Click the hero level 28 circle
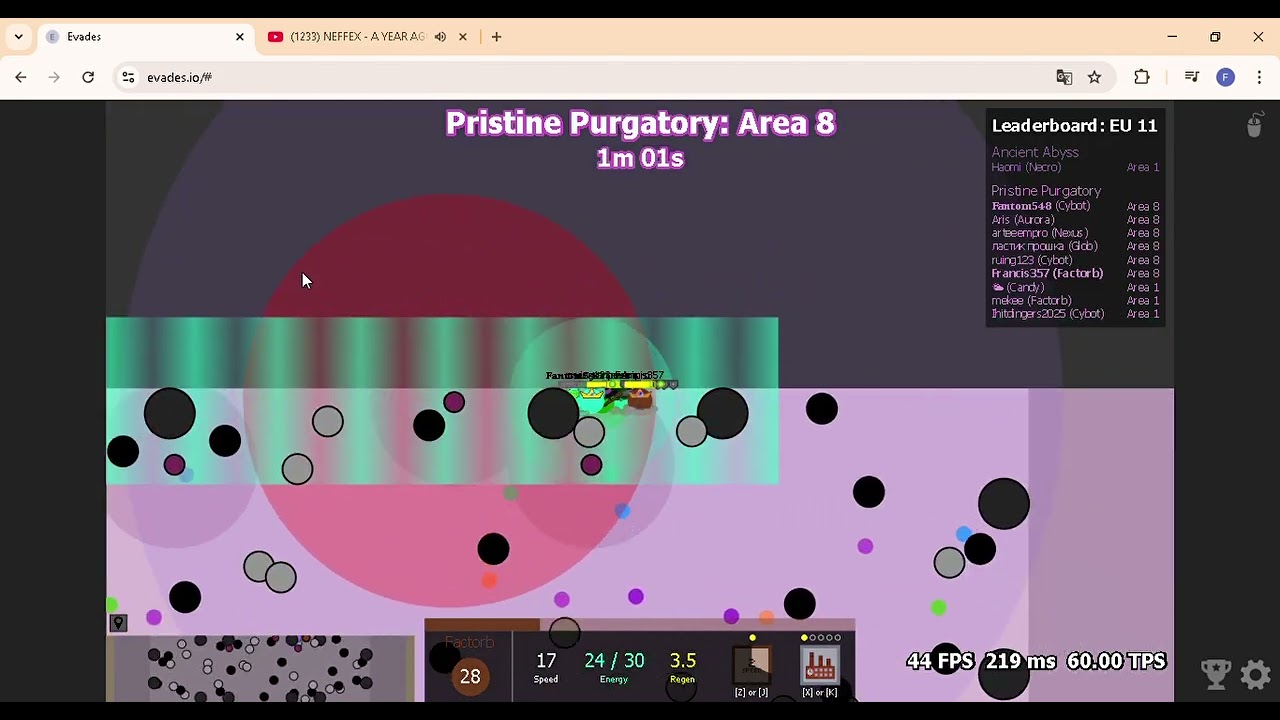Viewport: 1280px width, 720px height. (x=470, y=676)
